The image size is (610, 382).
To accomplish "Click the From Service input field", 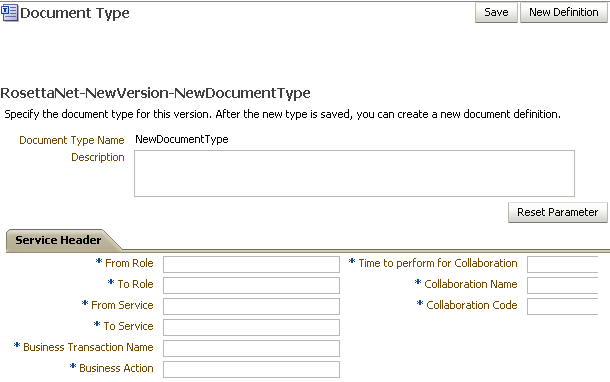I will tap(251, 307).
